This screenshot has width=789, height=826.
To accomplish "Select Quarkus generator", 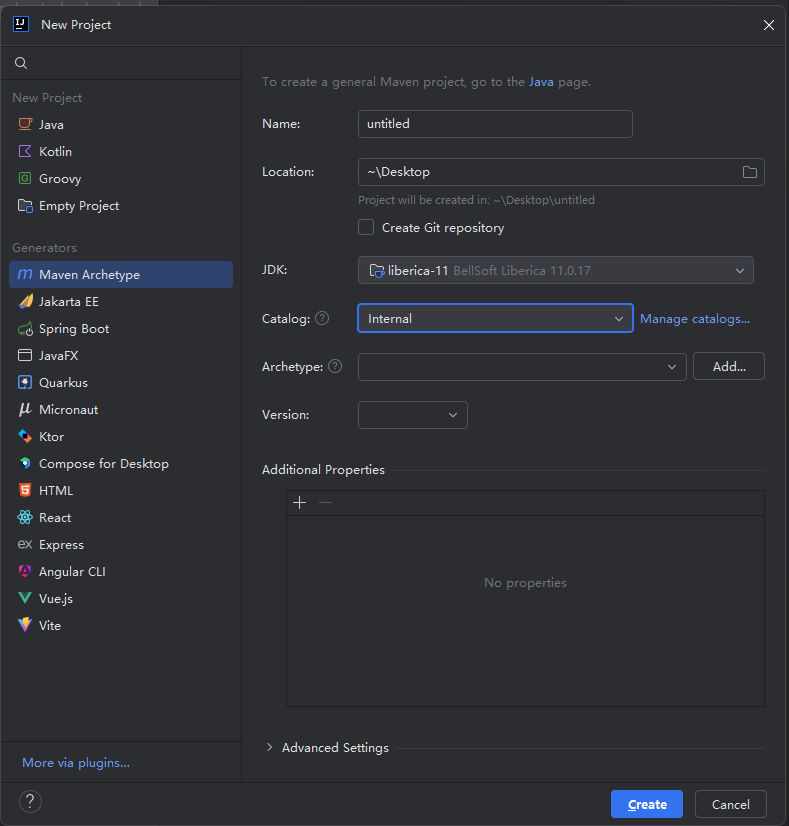I will click(x=121, y=382).
